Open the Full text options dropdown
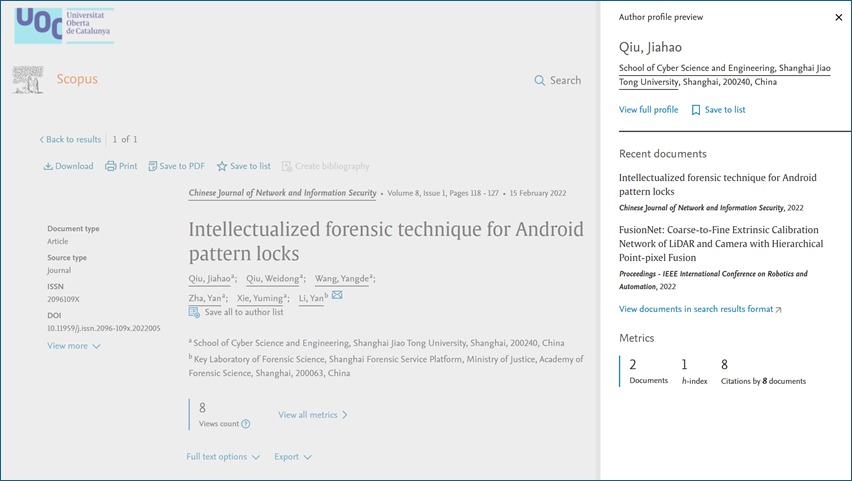 tap(223, 457)
